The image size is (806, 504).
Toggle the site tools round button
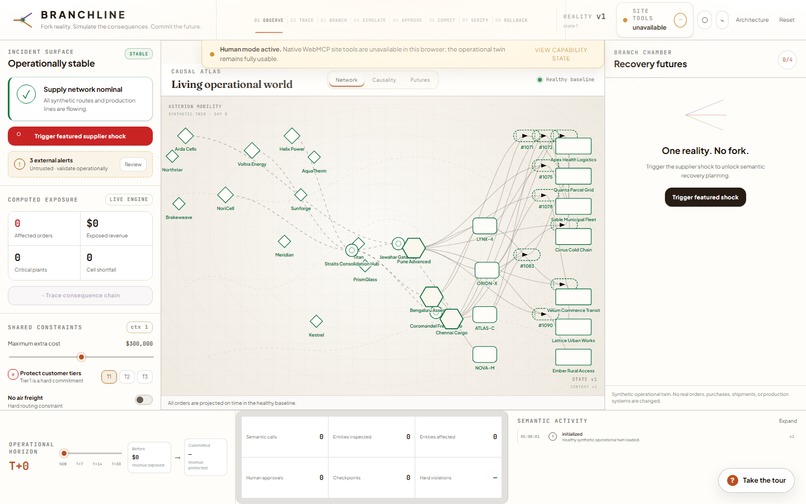680,20
